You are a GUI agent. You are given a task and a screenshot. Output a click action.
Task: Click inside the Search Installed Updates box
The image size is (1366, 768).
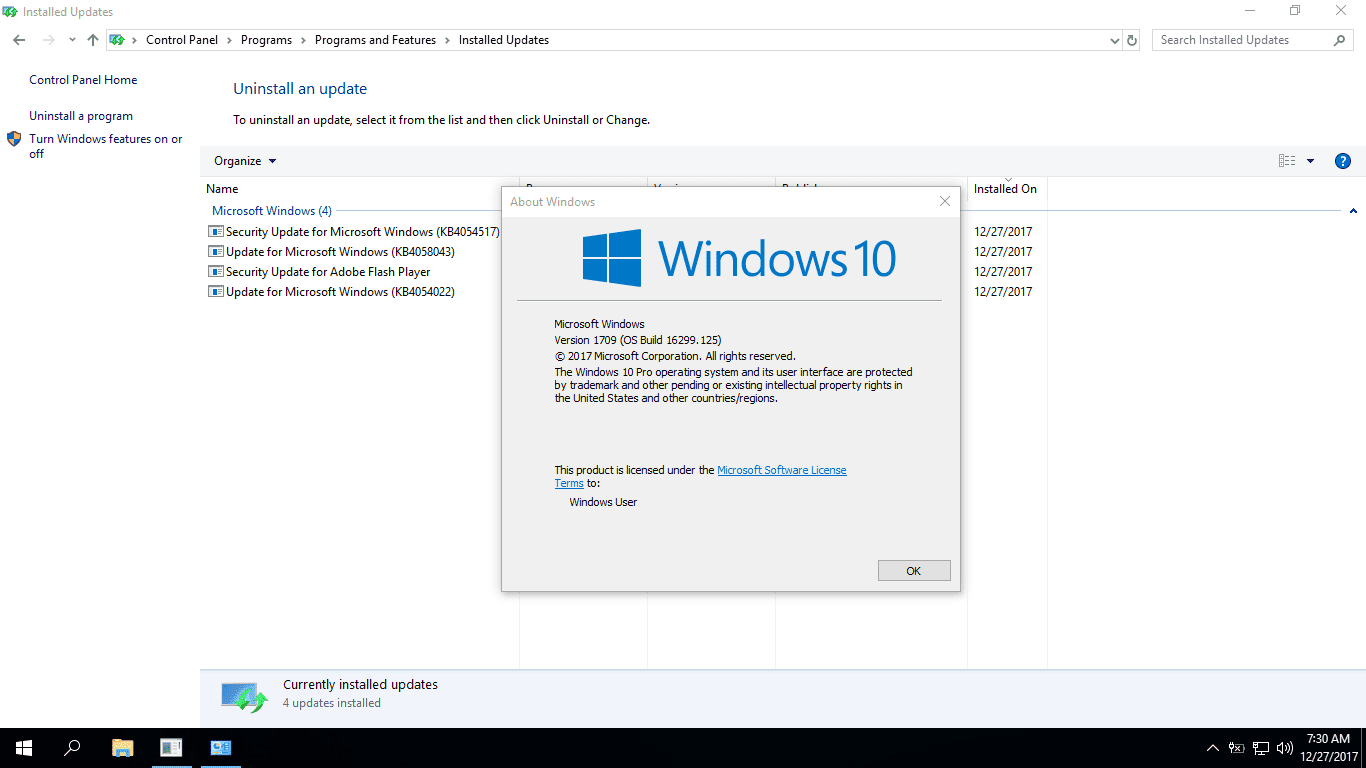(1240, 40)
